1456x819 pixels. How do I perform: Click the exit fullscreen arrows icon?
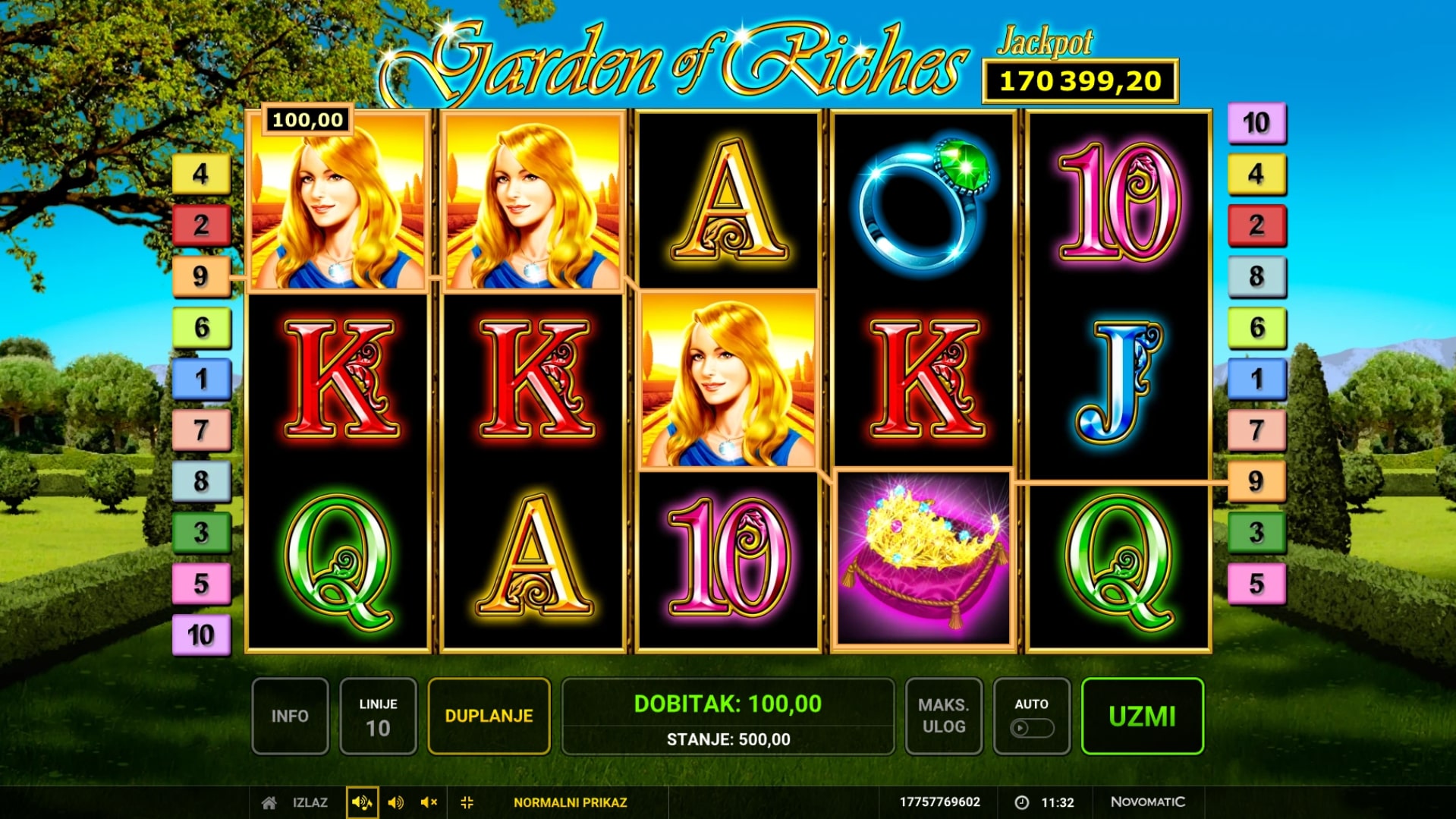pos(467,802)
